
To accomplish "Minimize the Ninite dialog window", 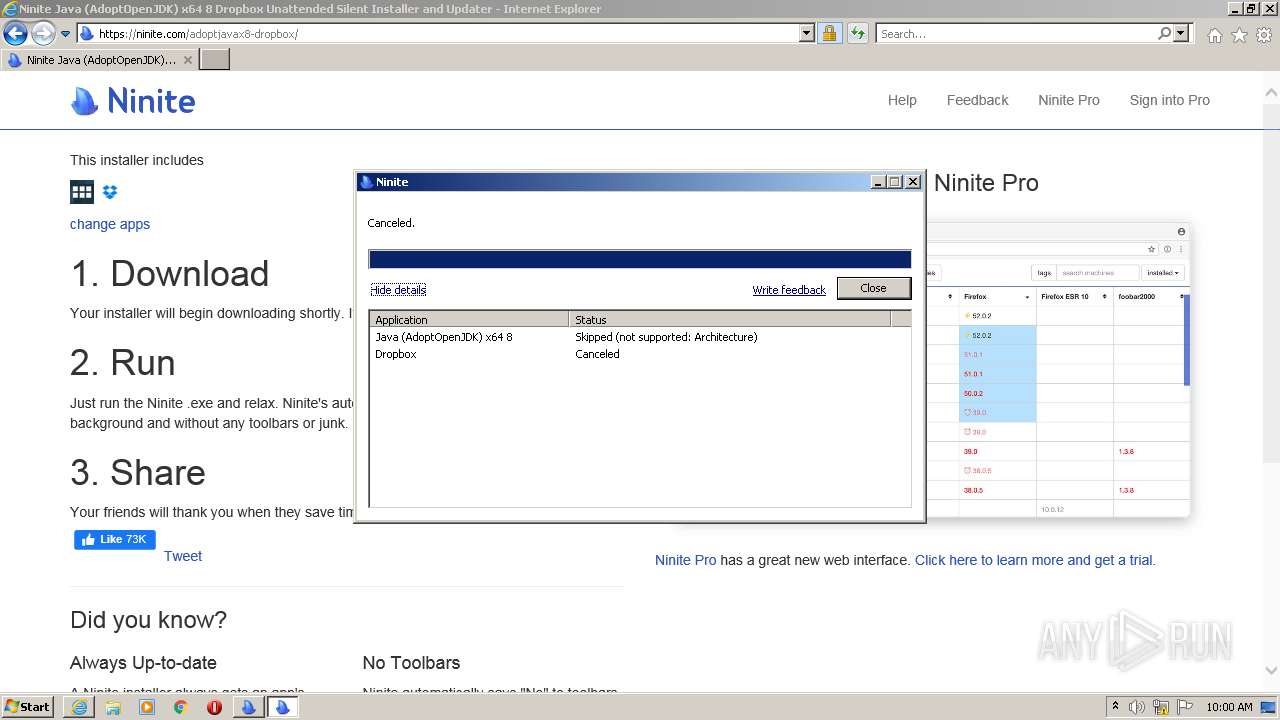I will [878, 182].
